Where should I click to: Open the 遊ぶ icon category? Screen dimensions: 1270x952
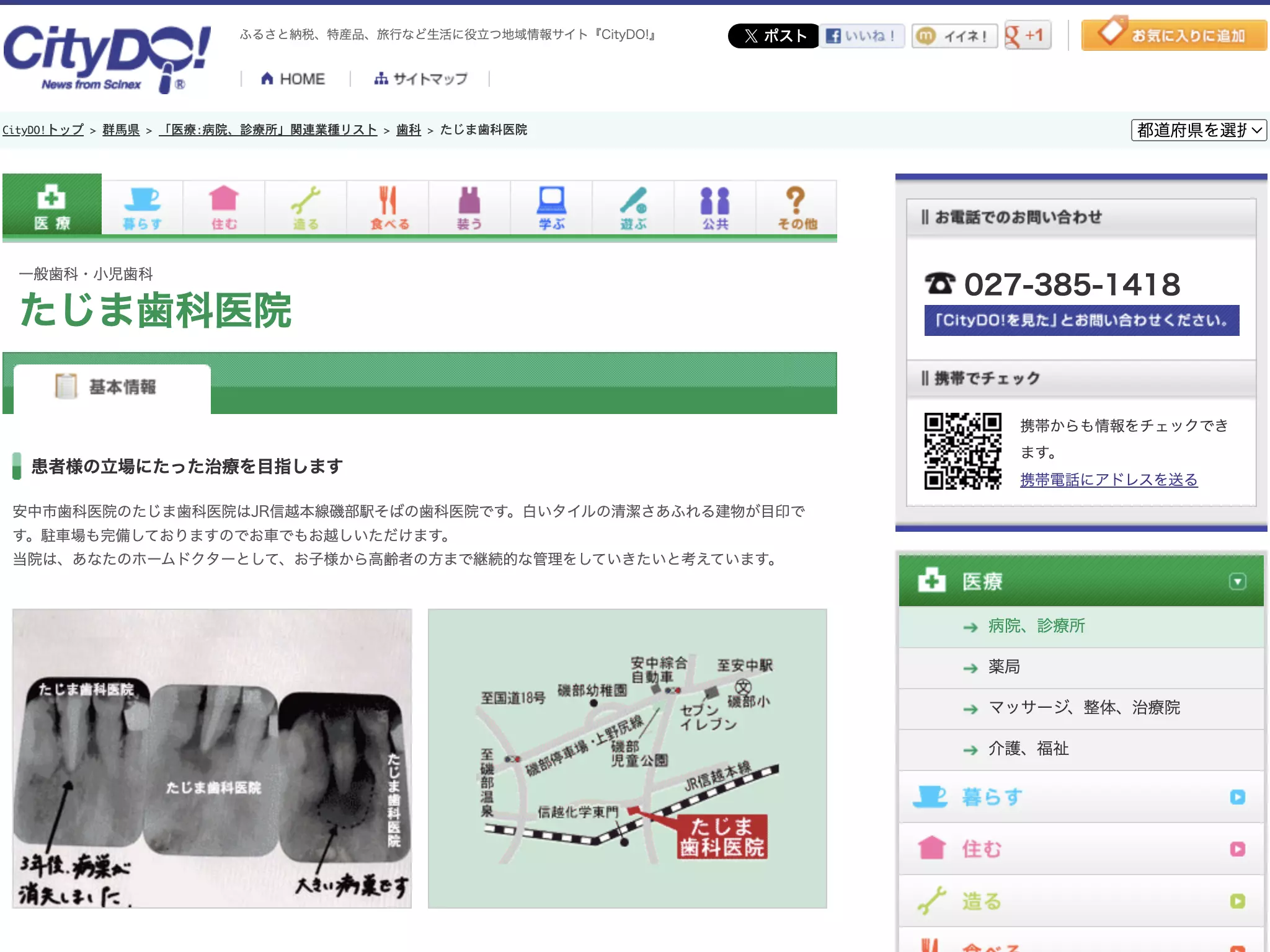[633, 208]
